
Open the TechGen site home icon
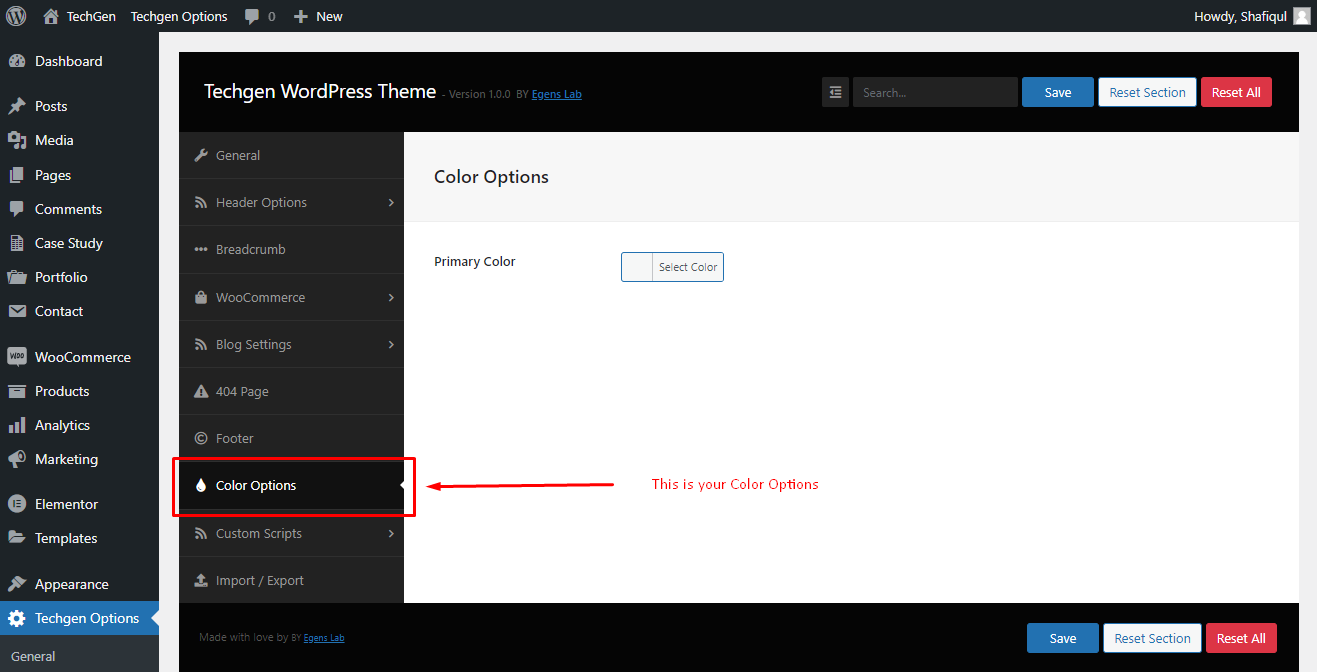51,16
